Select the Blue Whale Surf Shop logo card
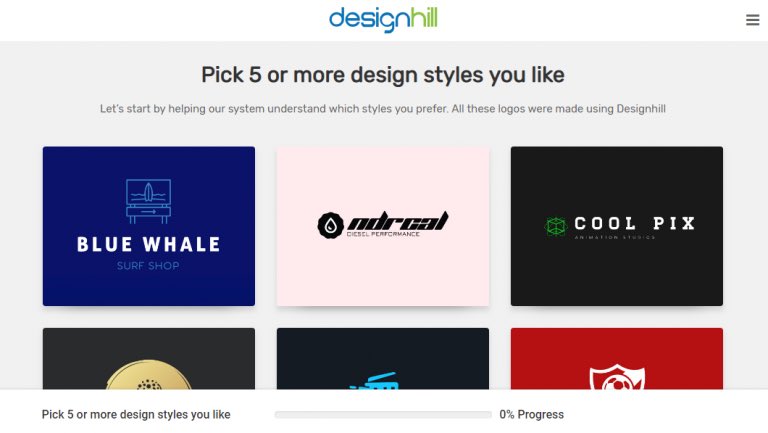768x433 pixels. [149, 226]
